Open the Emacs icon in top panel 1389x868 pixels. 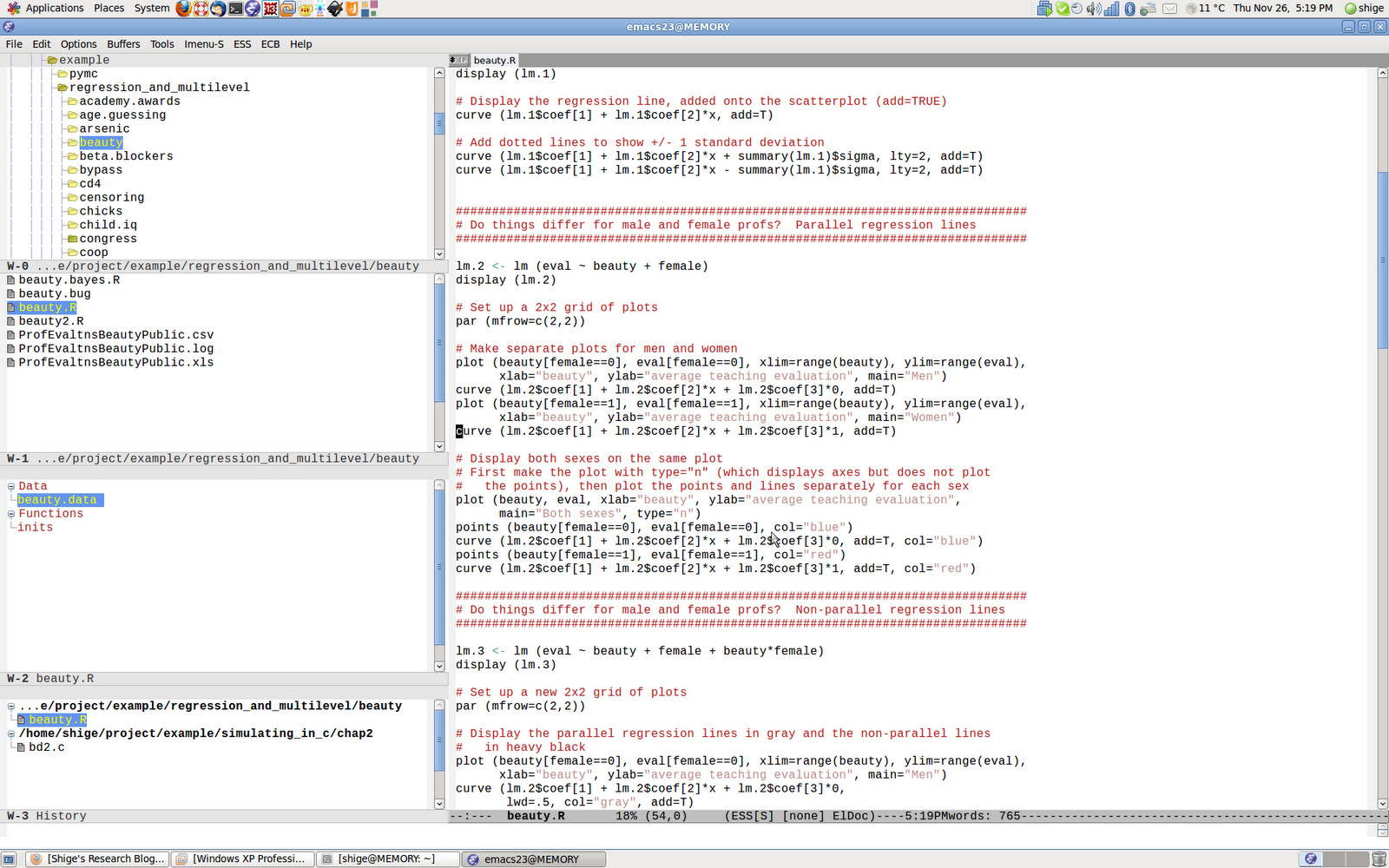252,9
